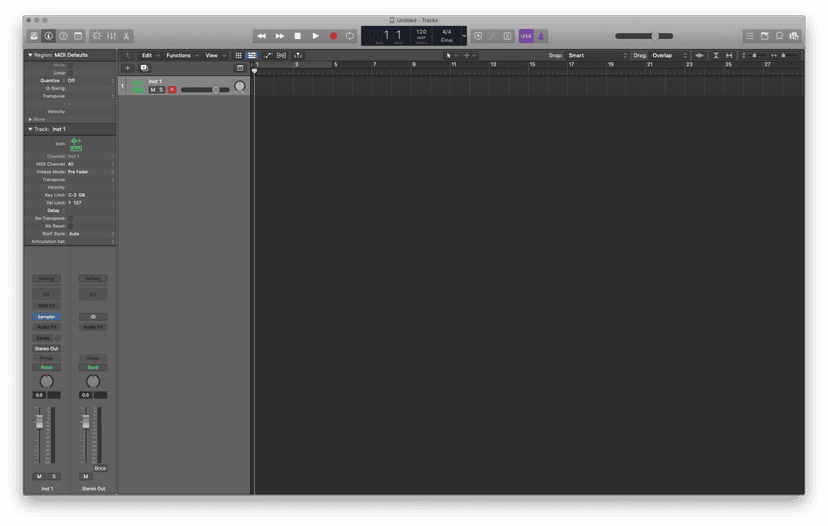Click the Stop transport button
Image resolution: width=828 pixels, height=526 pixels.
[297, 36]
